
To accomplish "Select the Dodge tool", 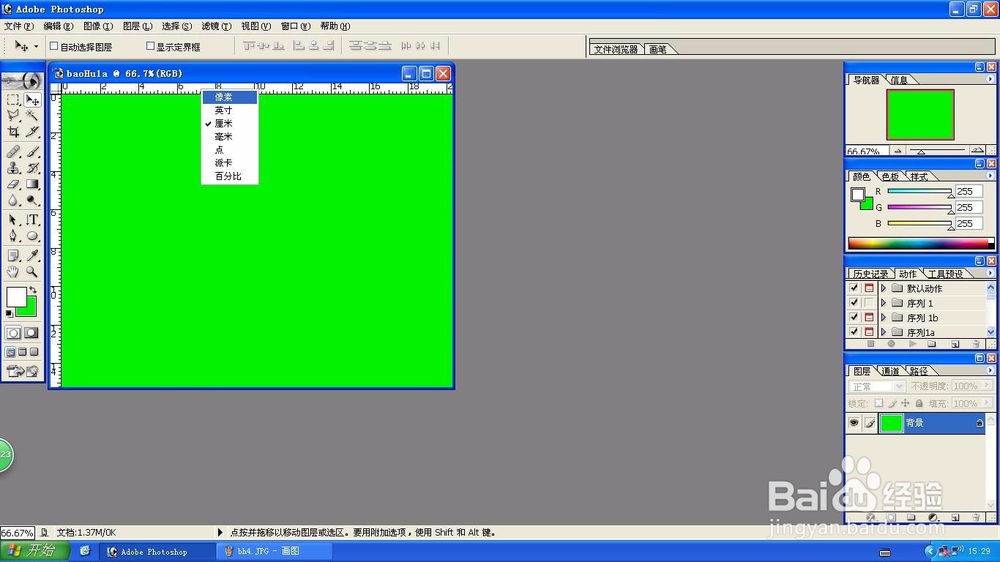I will coord(32,200).
